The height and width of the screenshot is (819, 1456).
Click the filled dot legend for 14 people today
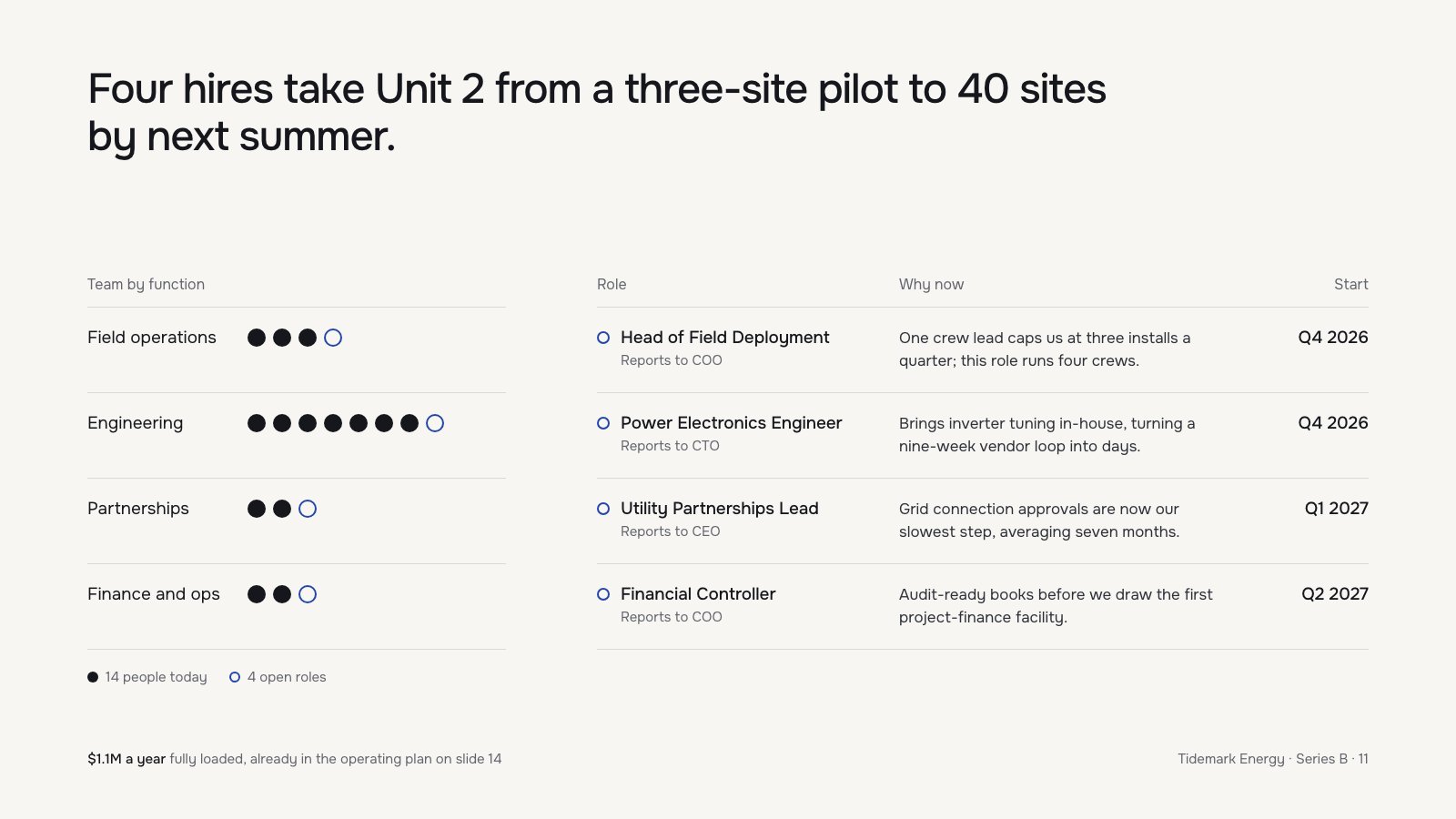click(x=93, y=677)
